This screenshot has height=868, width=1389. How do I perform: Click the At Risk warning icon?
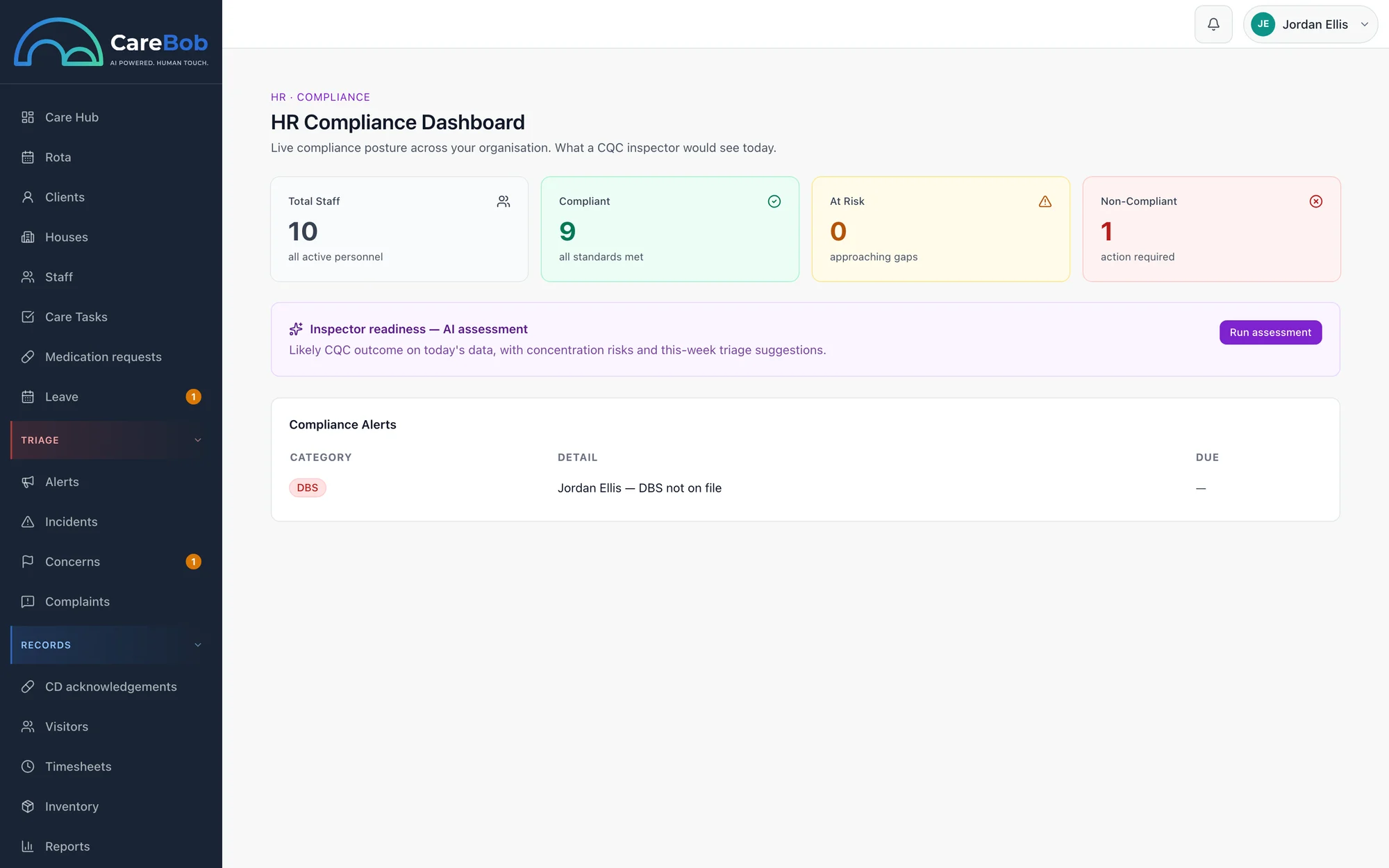click(x=1045, y=201)
